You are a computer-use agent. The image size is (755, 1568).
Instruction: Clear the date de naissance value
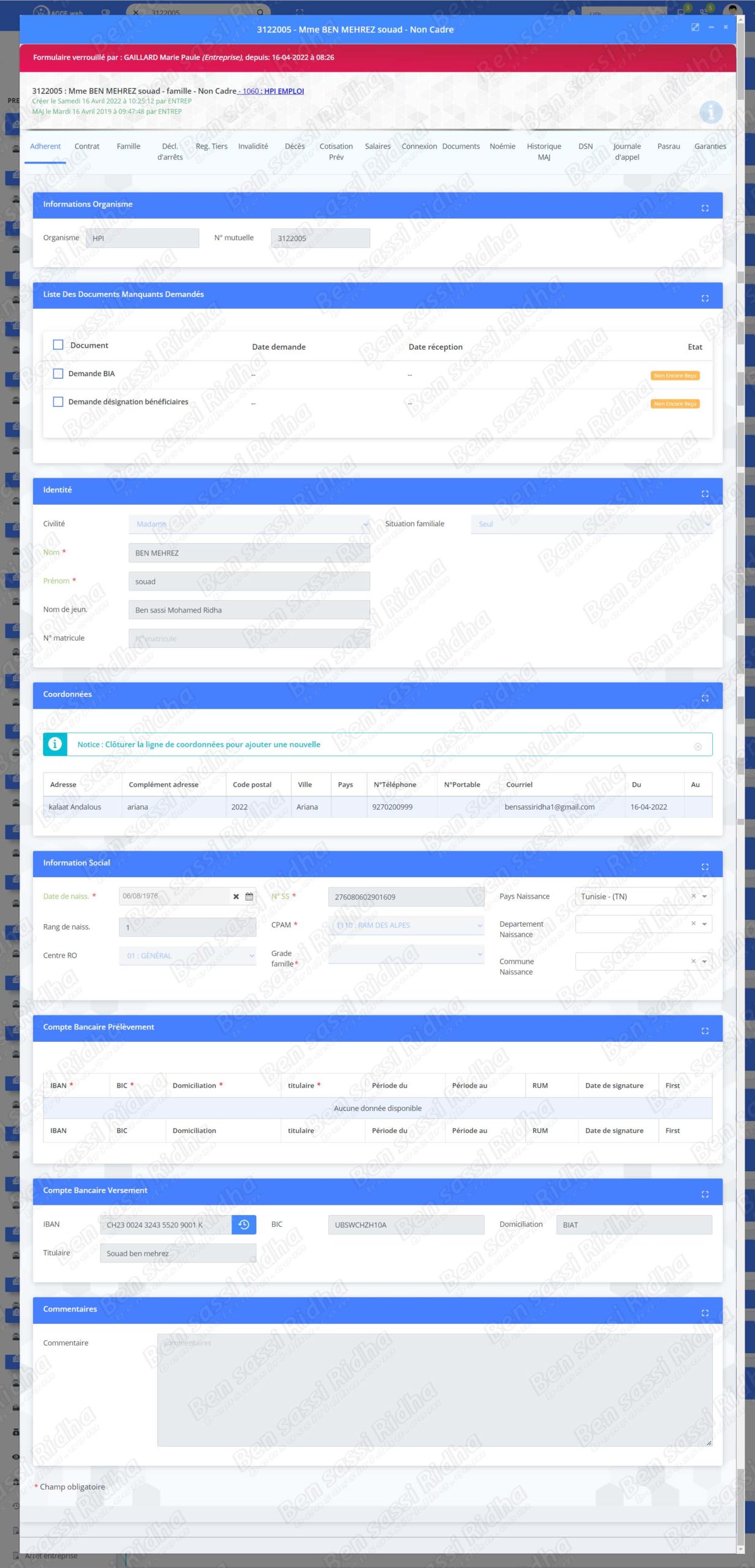point(236,897)
